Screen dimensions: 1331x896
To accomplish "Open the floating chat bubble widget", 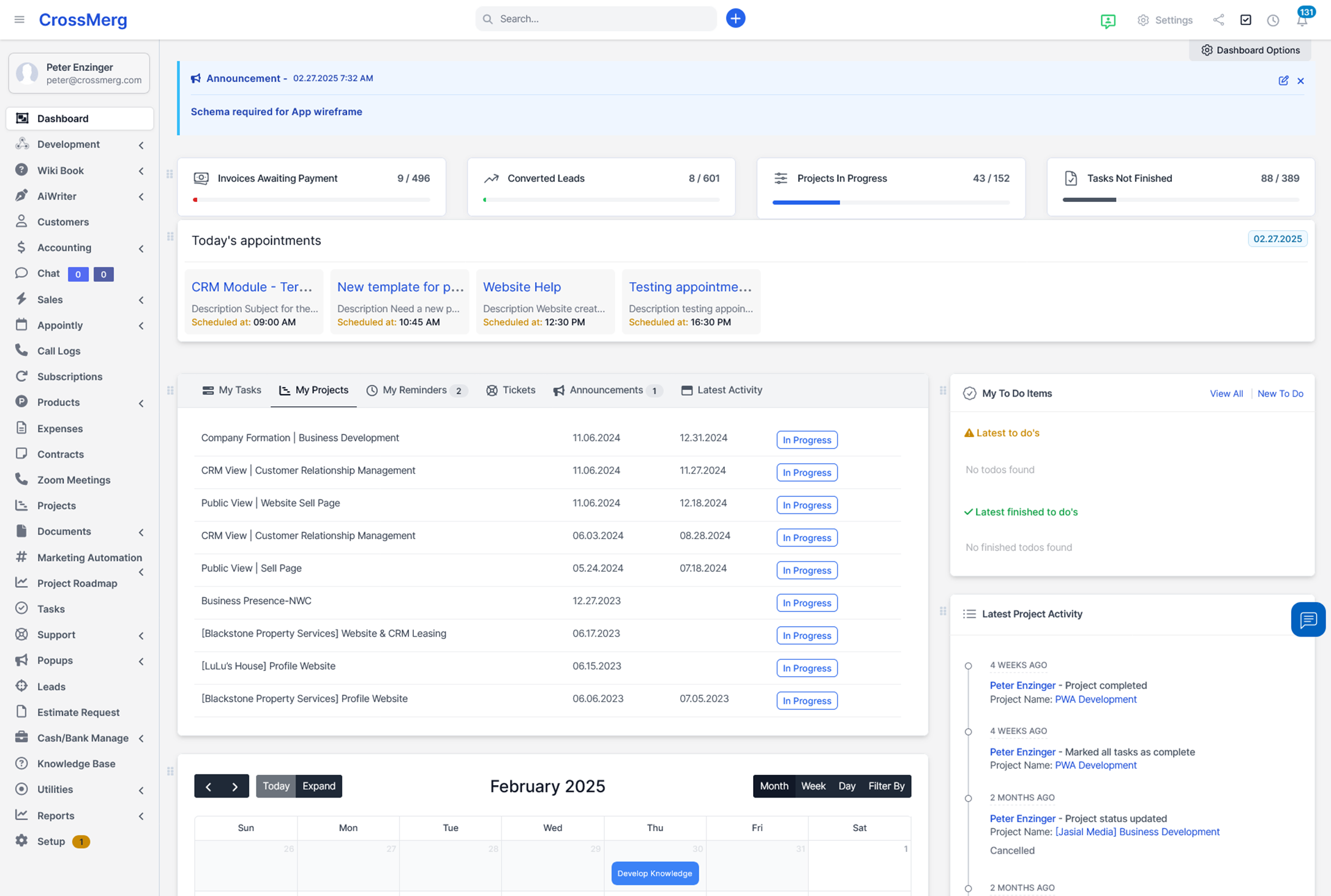I will click(1308, 619).
